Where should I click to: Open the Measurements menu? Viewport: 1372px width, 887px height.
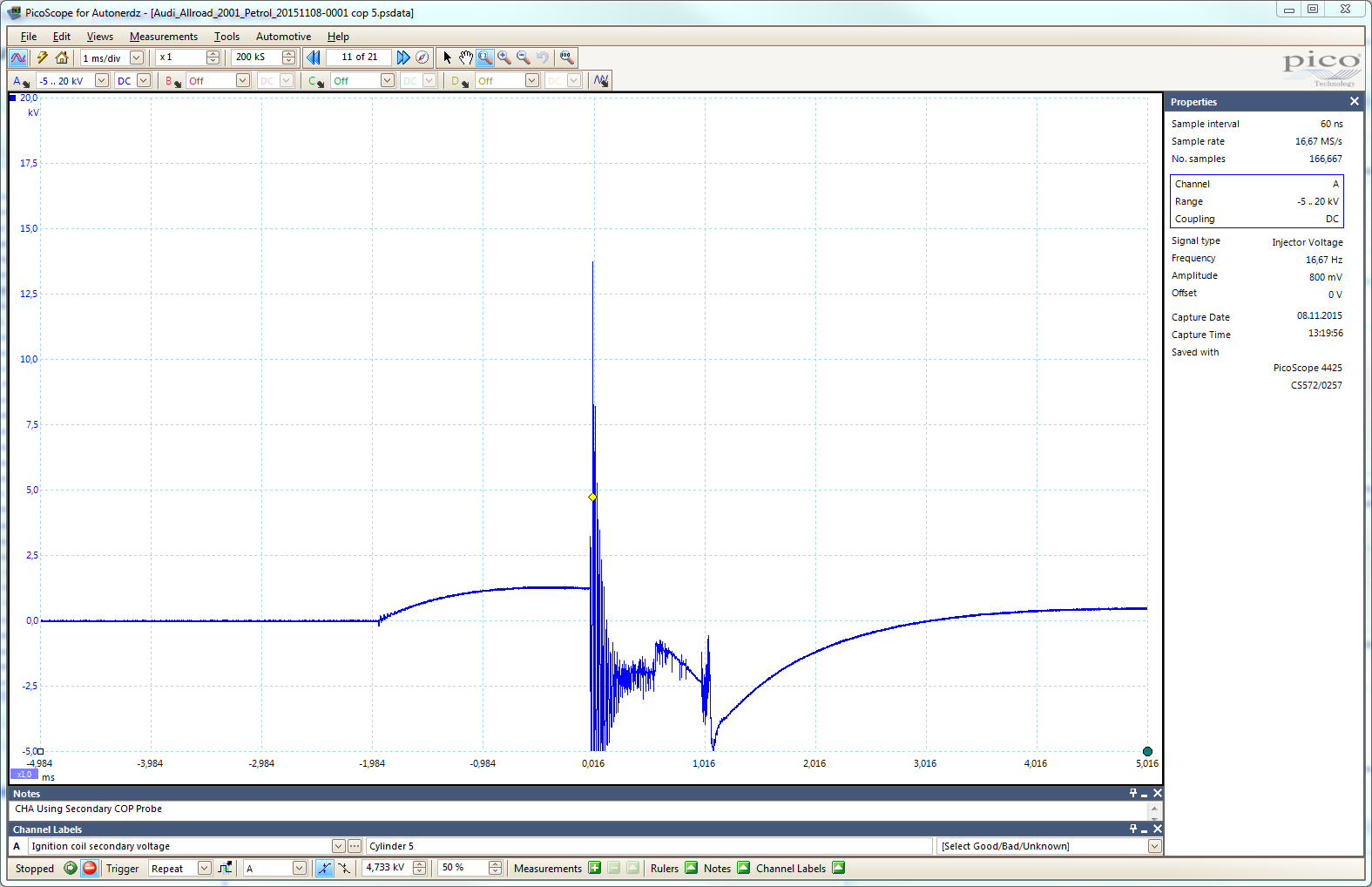click(164, 37)
